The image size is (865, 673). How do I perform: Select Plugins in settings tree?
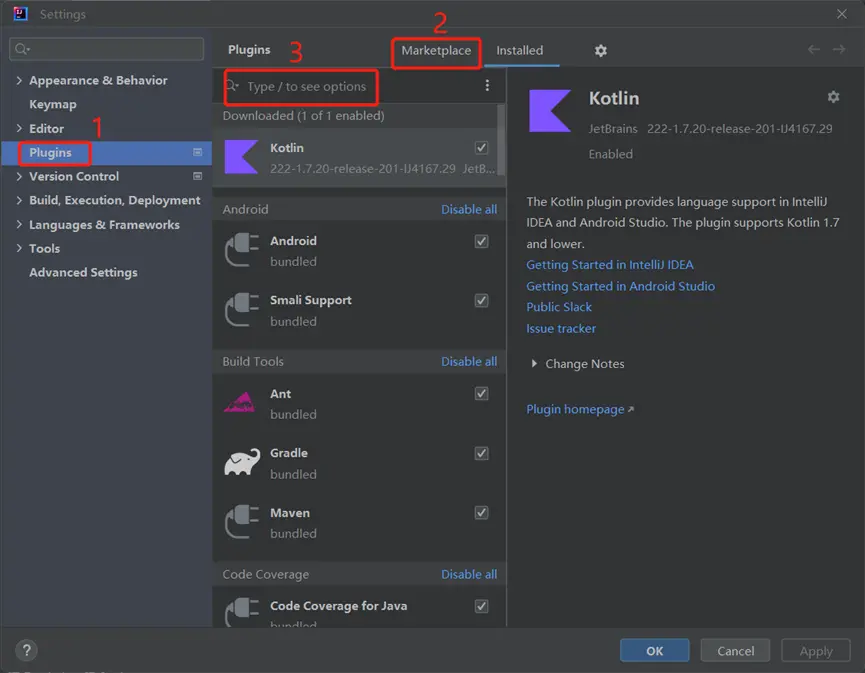pos(50,152)
